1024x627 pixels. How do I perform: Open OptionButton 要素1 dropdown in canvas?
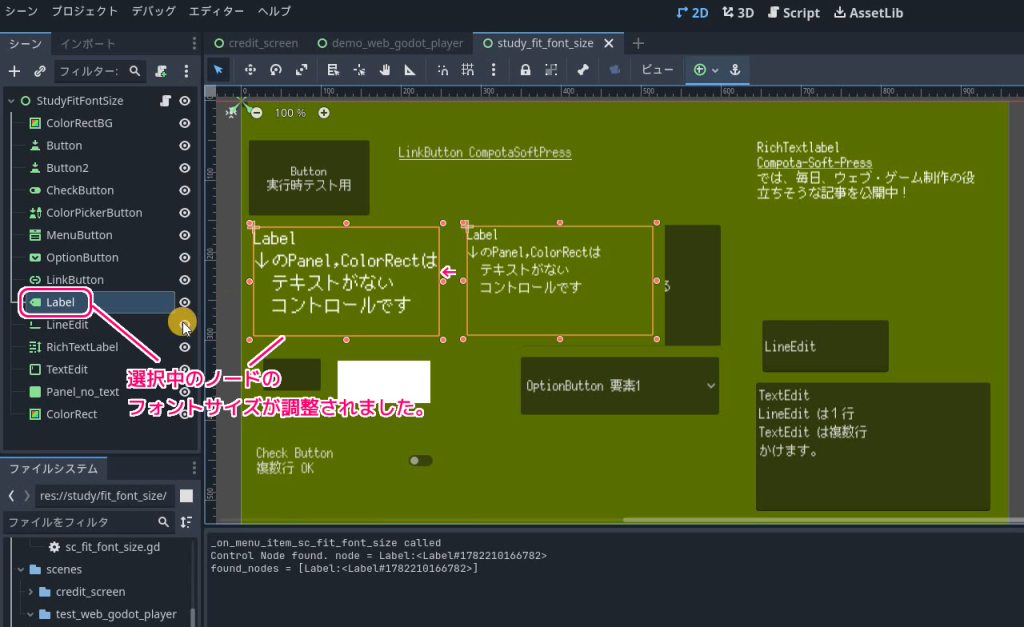click(620, 386)
